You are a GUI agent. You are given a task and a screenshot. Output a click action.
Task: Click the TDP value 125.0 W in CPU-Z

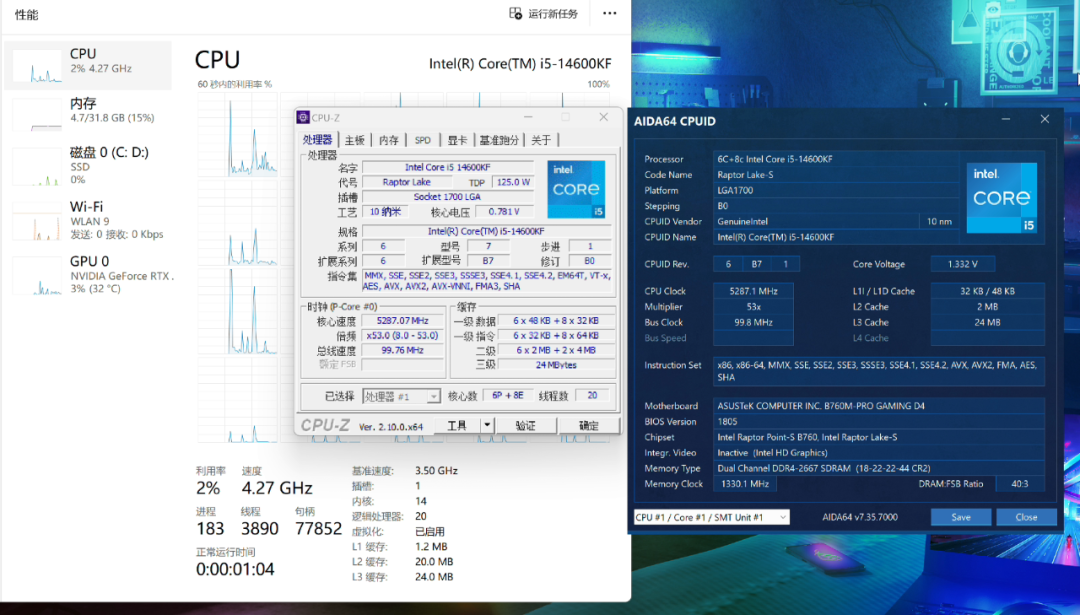[x=513, y=182]
